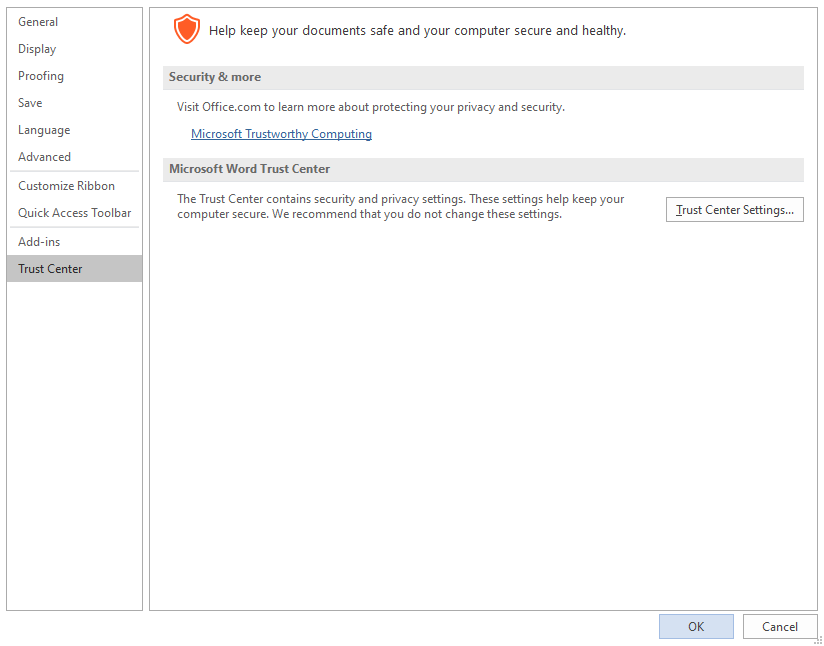Cancel the Word Options dialog

pos(780,627)
